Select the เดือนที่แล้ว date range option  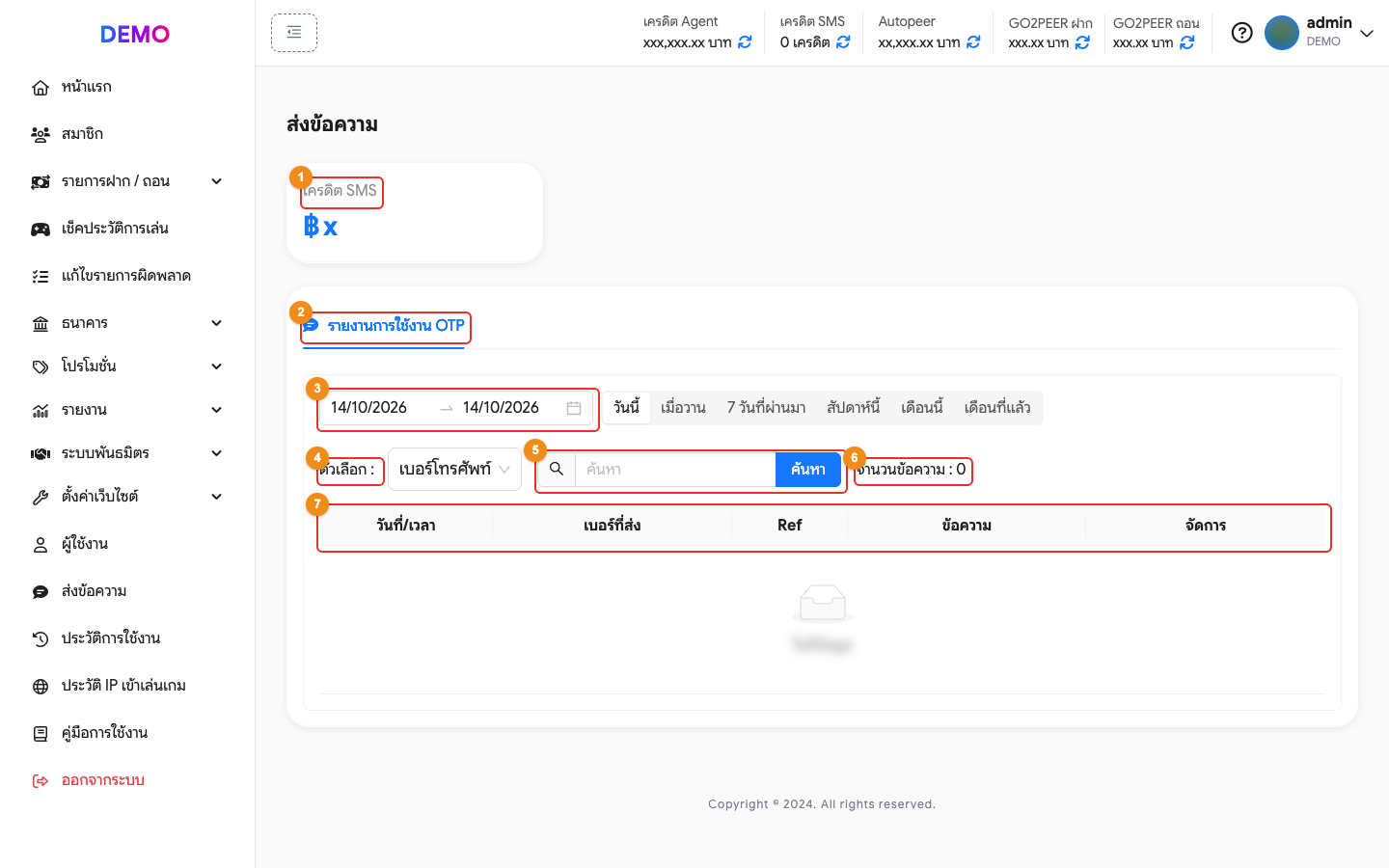997,408
